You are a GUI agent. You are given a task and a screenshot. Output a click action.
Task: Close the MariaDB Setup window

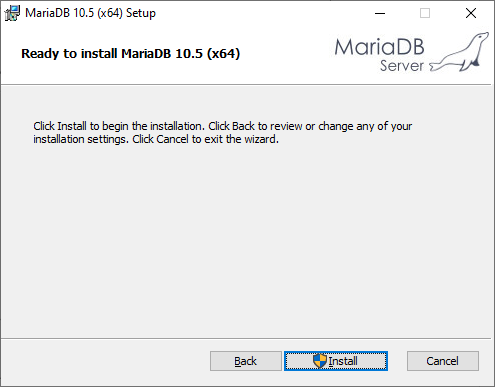471,13
